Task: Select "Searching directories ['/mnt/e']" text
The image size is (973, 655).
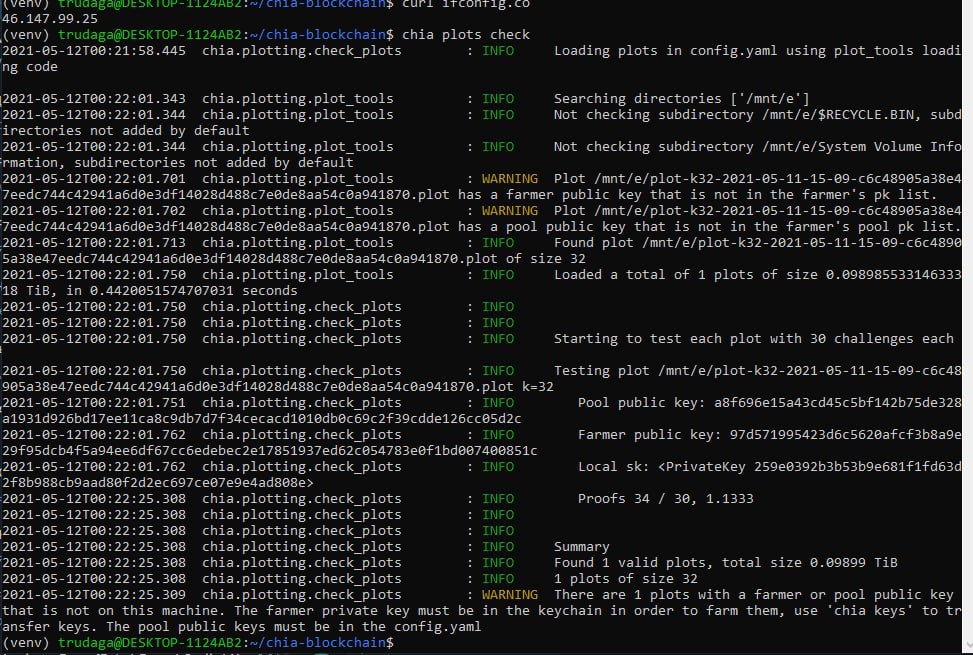Action: point(681,99)
